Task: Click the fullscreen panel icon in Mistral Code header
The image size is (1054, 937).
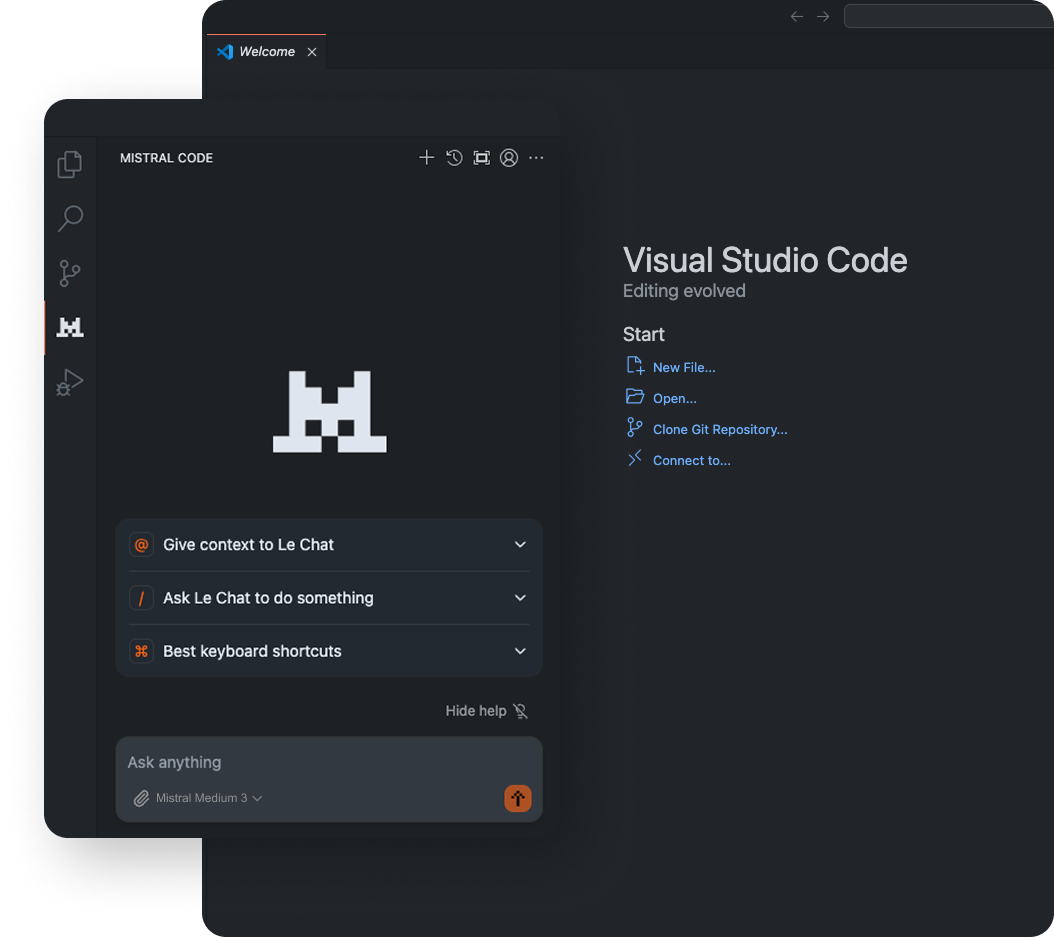Action: coord(481,158)
